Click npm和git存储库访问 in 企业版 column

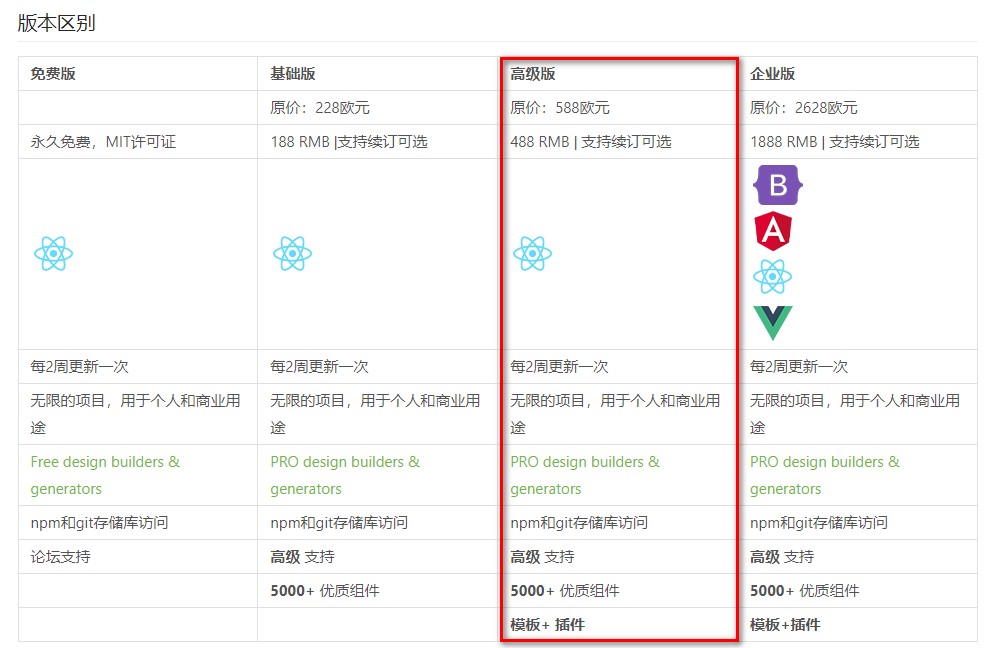point(819,523)
